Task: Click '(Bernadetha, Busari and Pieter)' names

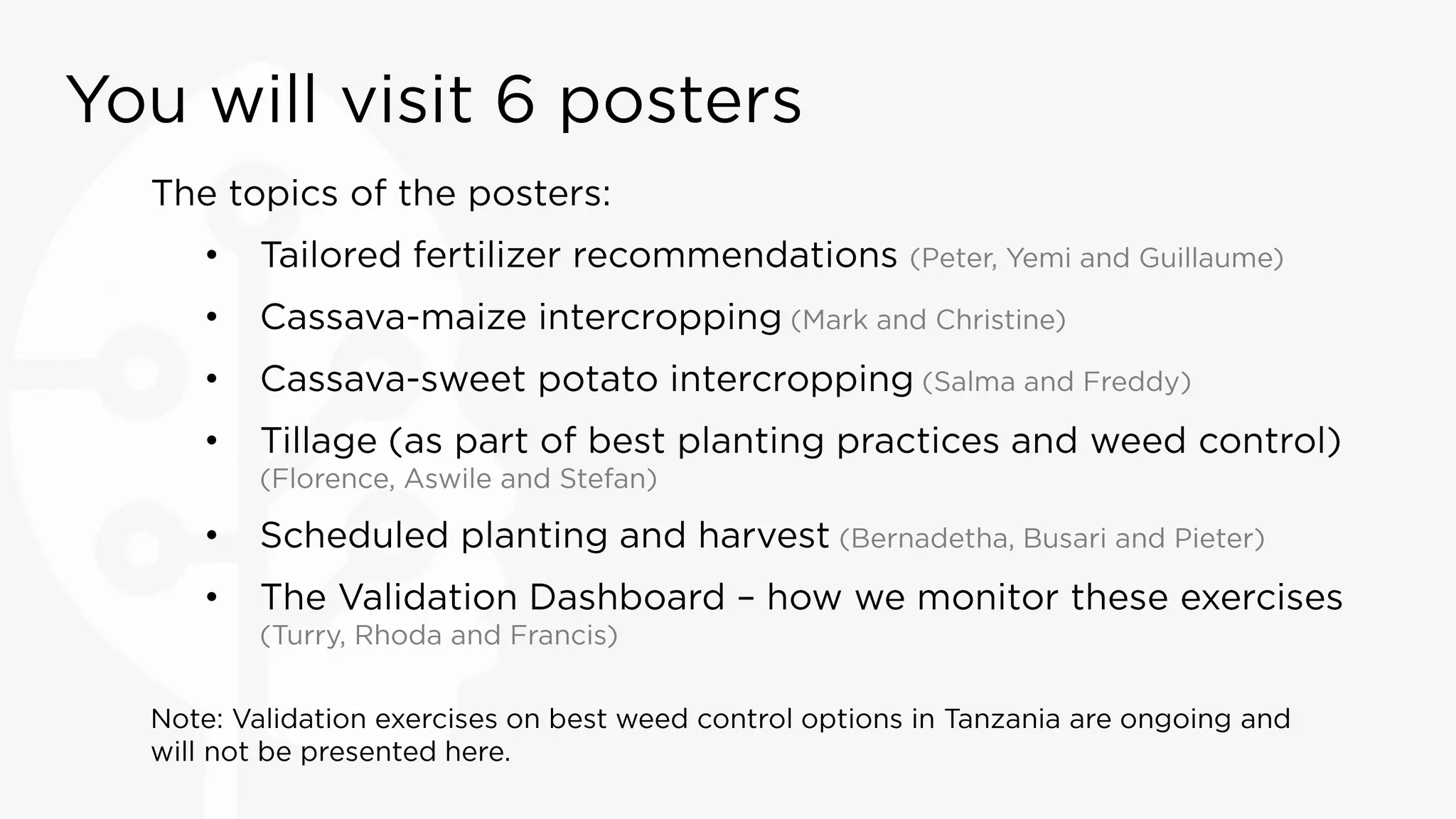Action: coord(1051,538)
